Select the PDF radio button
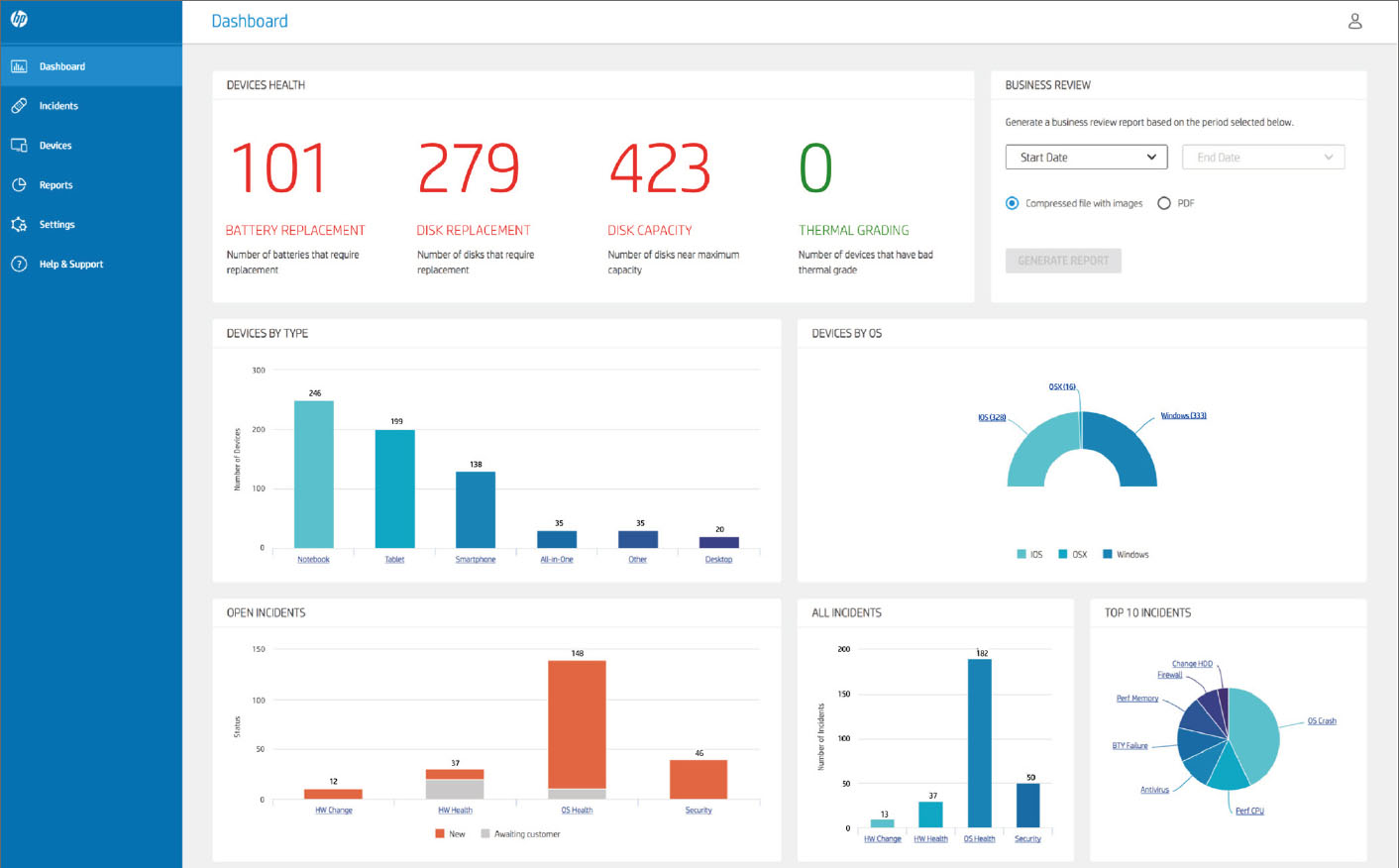Screen dimensions: 1399x868 [1164, 203]
